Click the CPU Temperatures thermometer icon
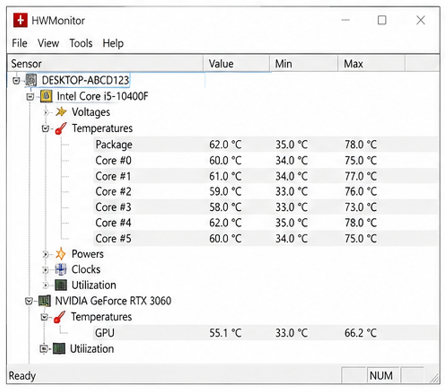This screenshot has height=392, width=445. tap(61, 128)
